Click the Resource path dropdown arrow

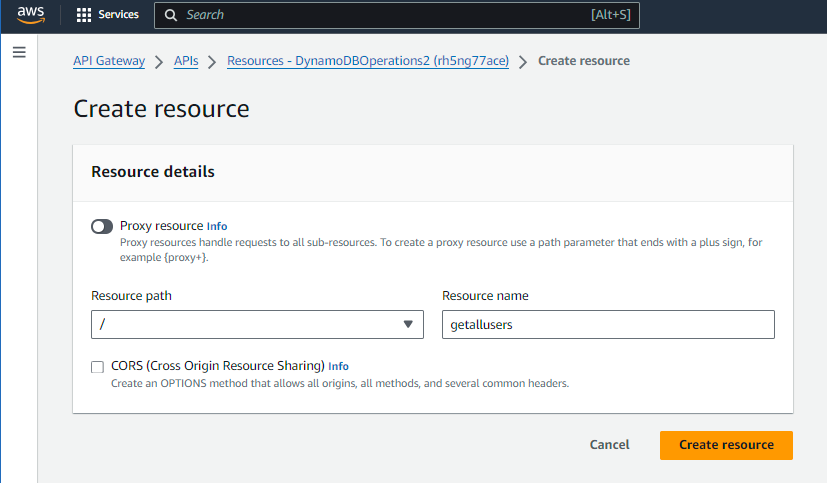(x=407, y=324)
